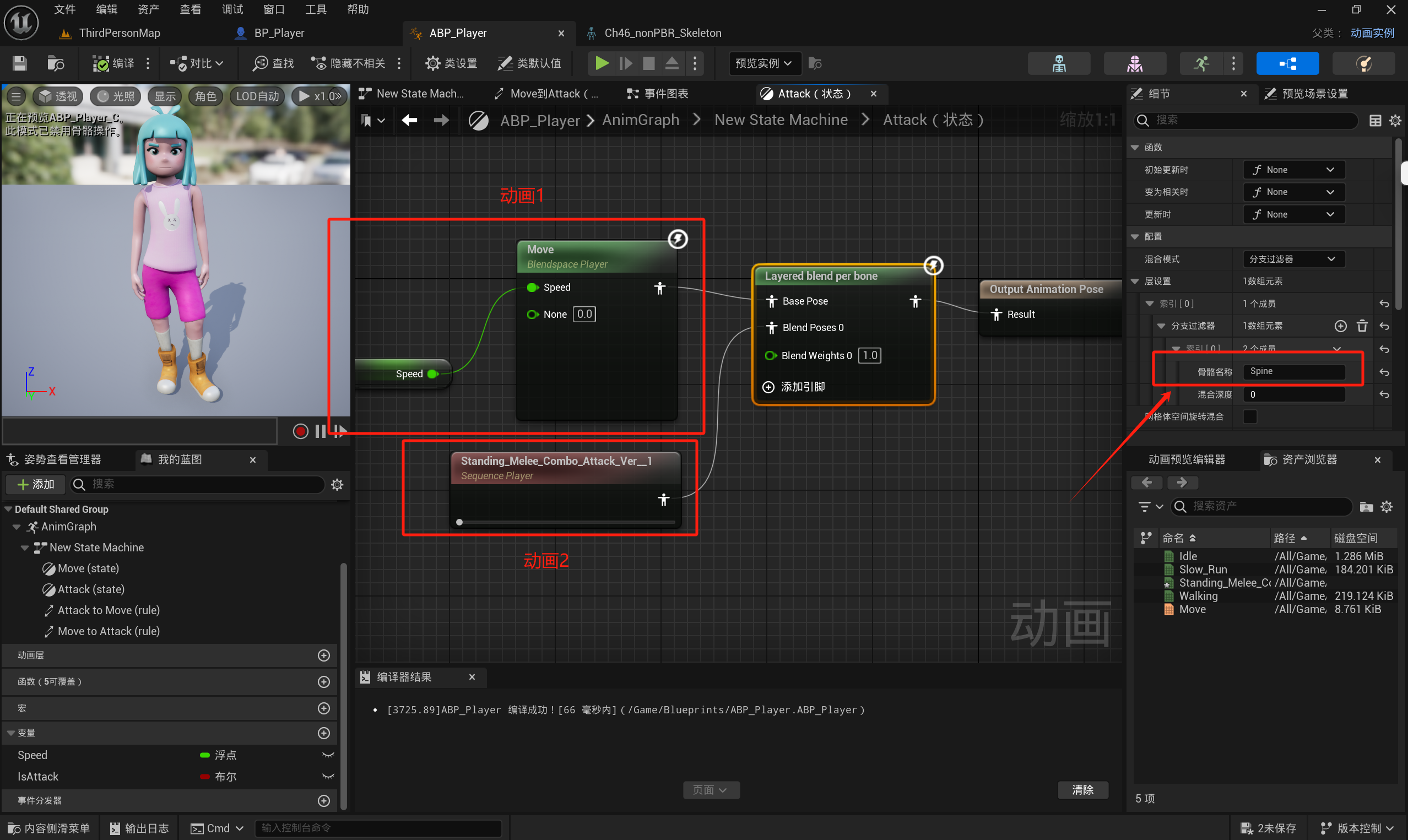This screenshot has width=1408, height=840.
Task: Toggle Hide Unrelated (隐藏不相关) nodes
Action: [x=348, y=63]
